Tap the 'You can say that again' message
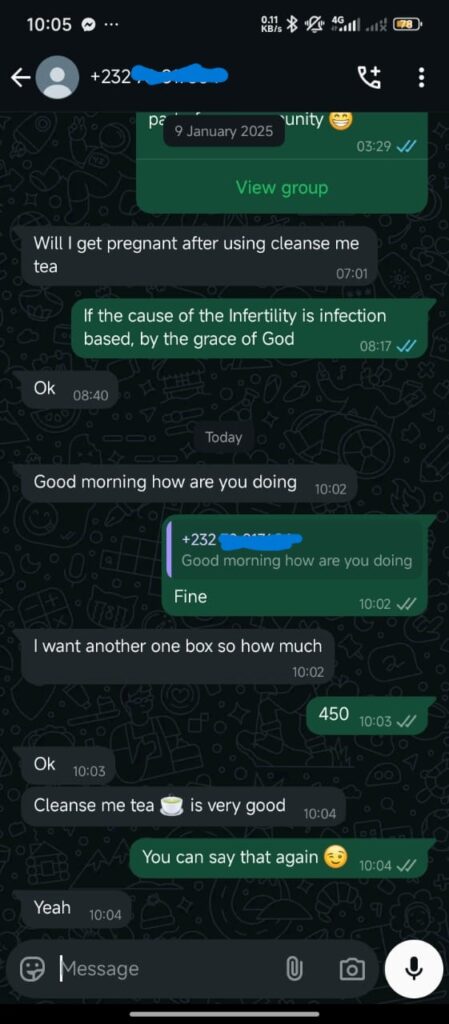Viewport: 449px width, 1024px height. point(278,859)
